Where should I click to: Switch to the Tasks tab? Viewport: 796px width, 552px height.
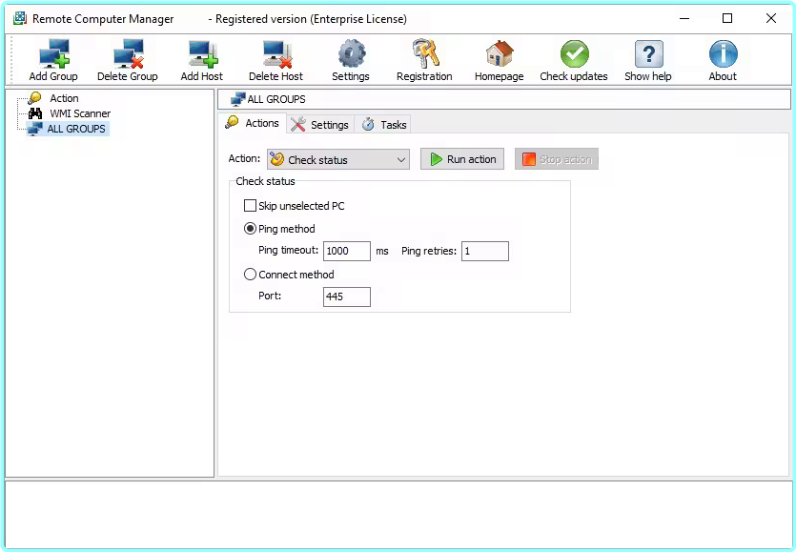[x=384, y=124]
